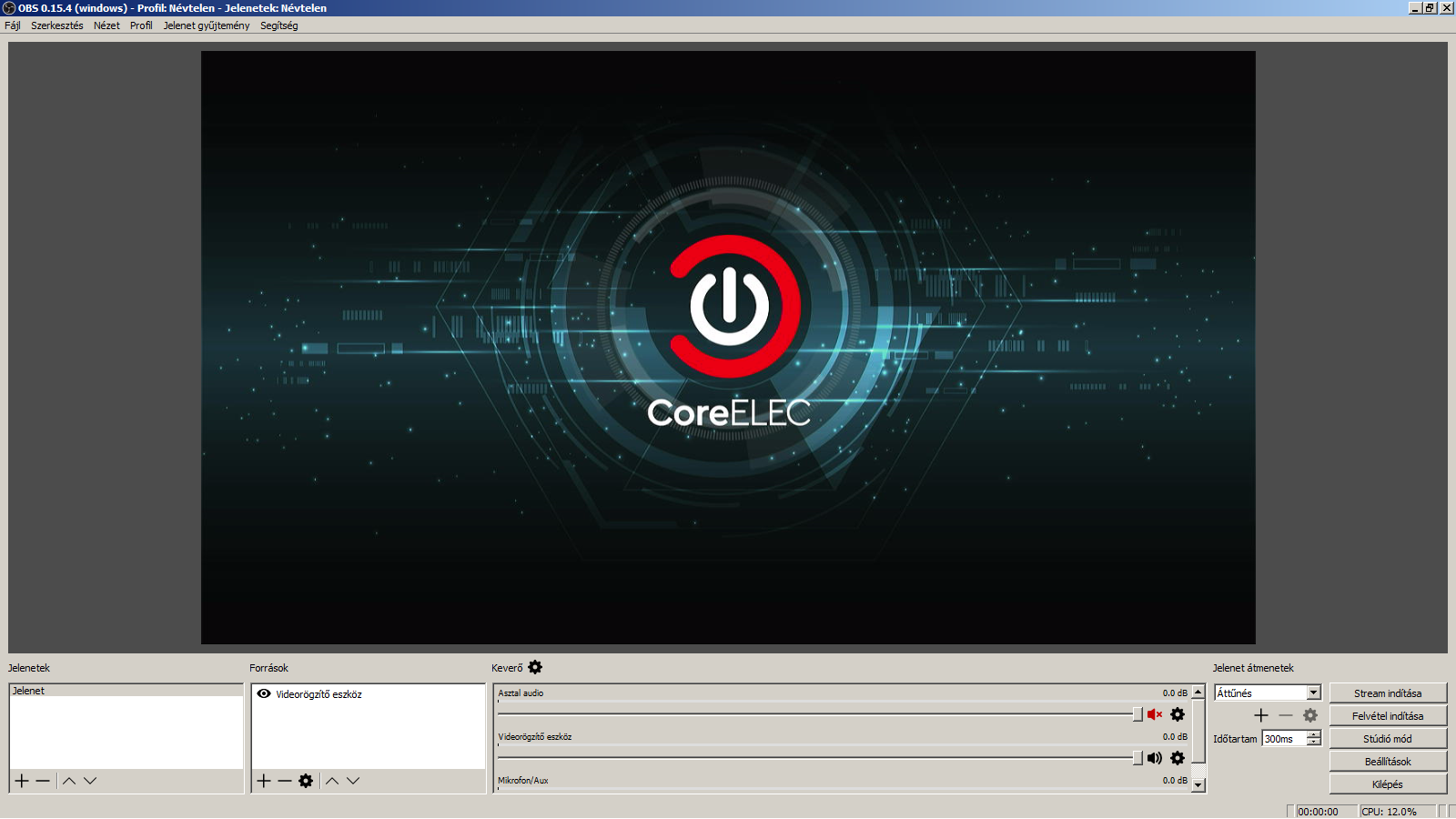Remove the selected scene with minus icon
Viewport: 1456px width, 819px height.
[43, 781]
